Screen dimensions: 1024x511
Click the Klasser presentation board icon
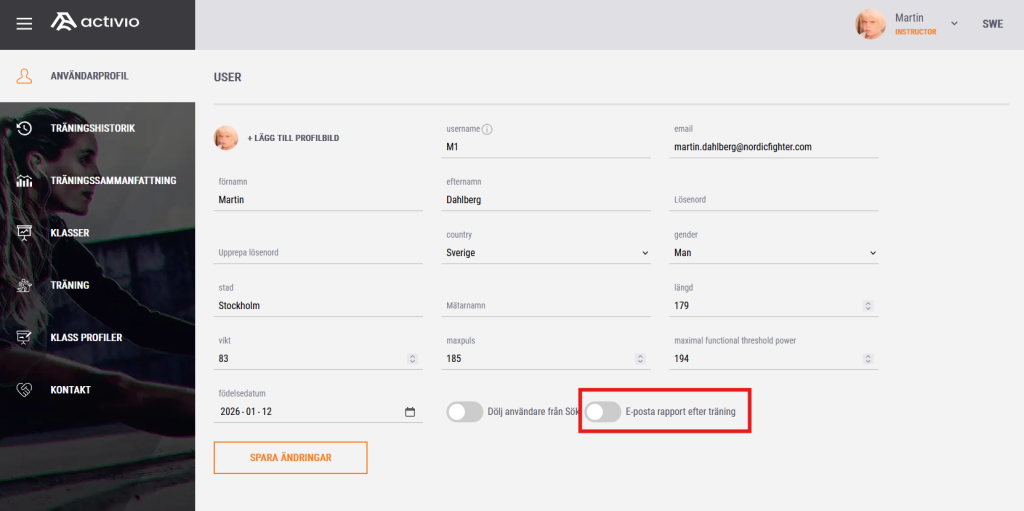point(25,233)
